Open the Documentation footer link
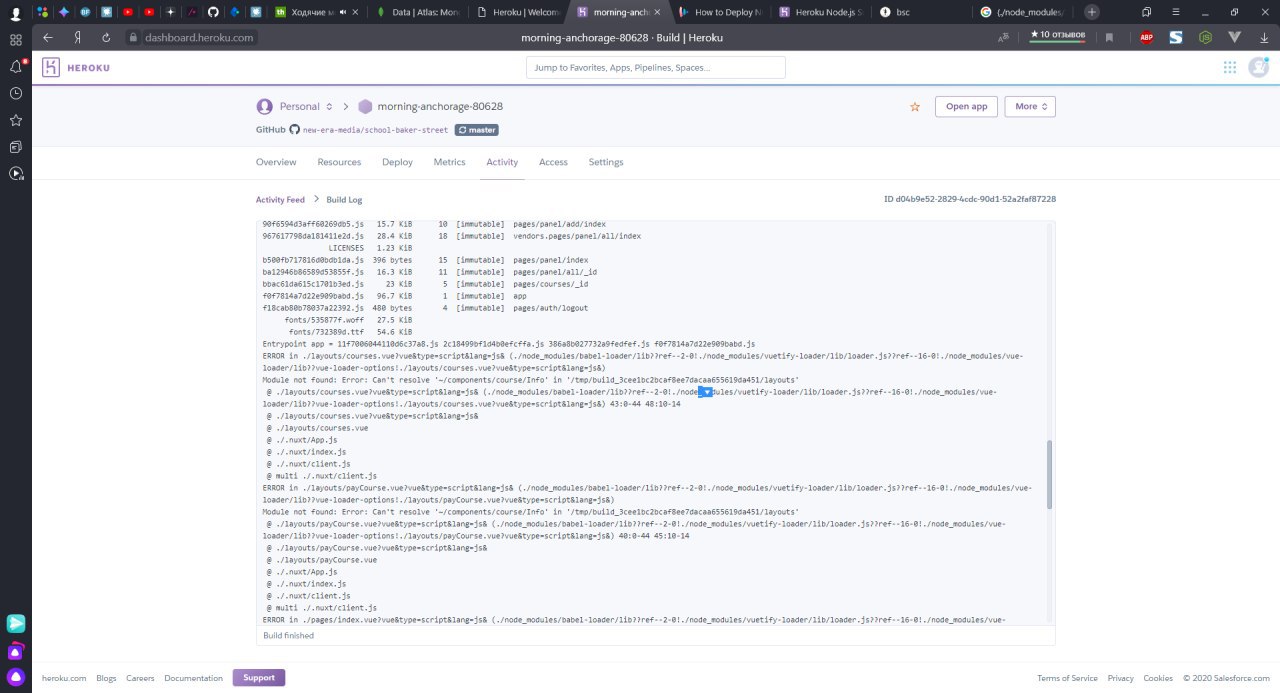Image resolution: width=1280 pixels, height=693 pixels. coord(193,678)
